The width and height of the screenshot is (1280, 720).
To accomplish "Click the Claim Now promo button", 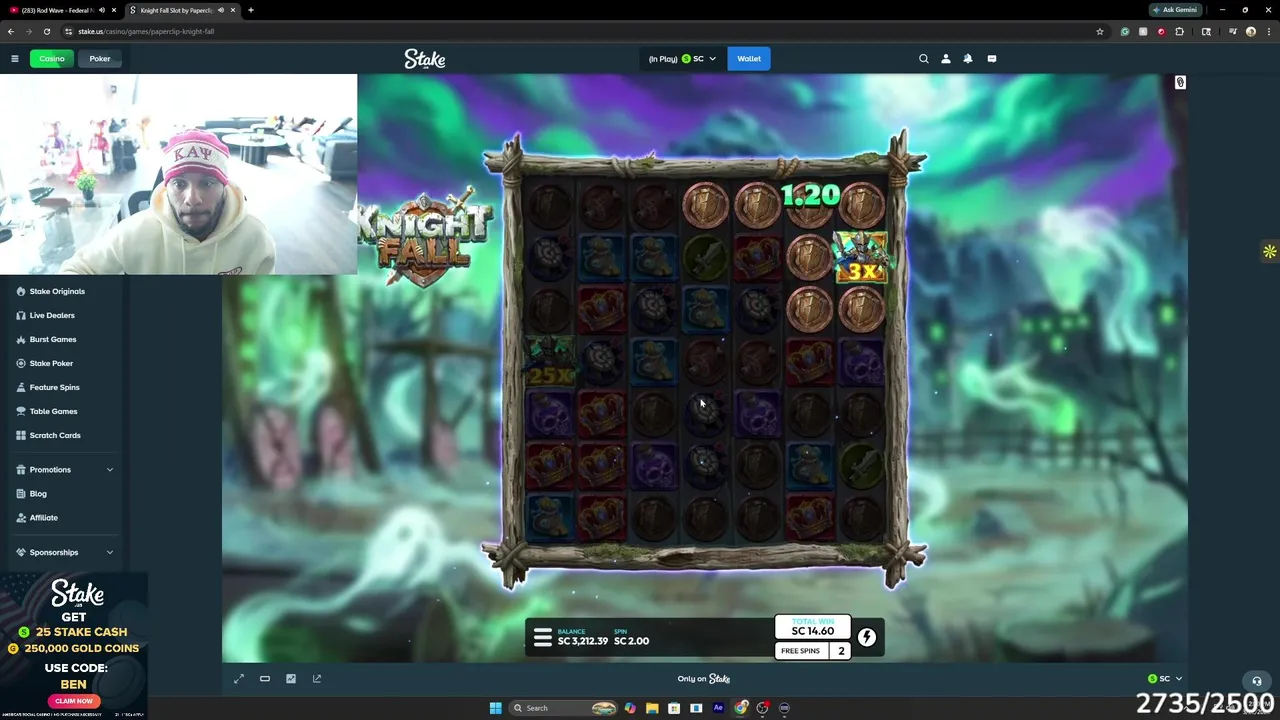I will (x=74, y=701).
